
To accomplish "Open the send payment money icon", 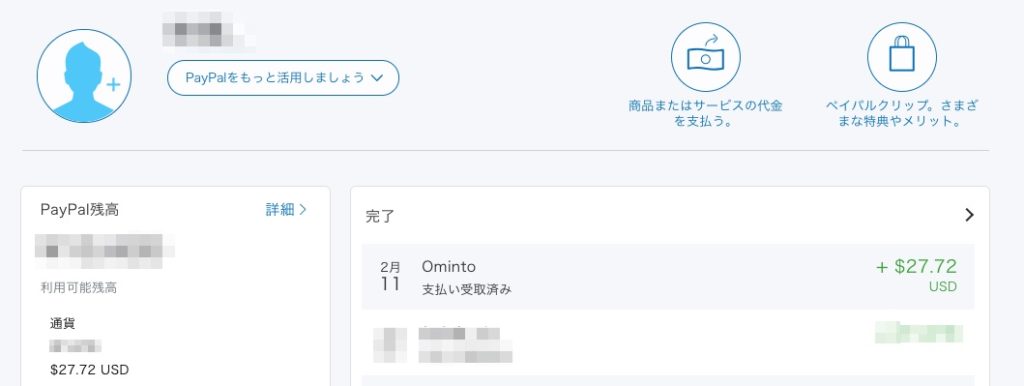I will coord(705,57).
